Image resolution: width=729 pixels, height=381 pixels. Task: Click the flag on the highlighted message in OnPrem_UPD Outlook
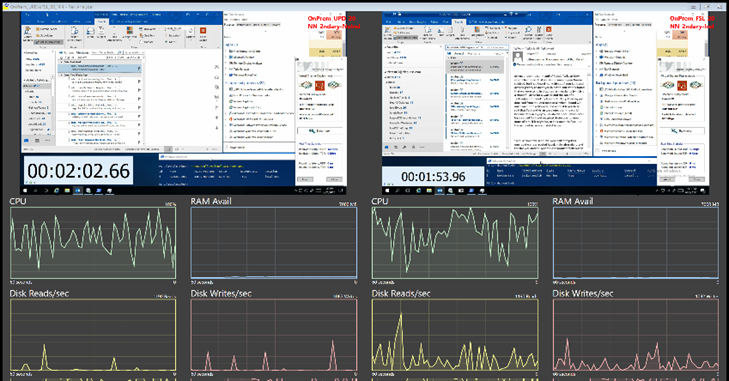(x=139, y=68)
